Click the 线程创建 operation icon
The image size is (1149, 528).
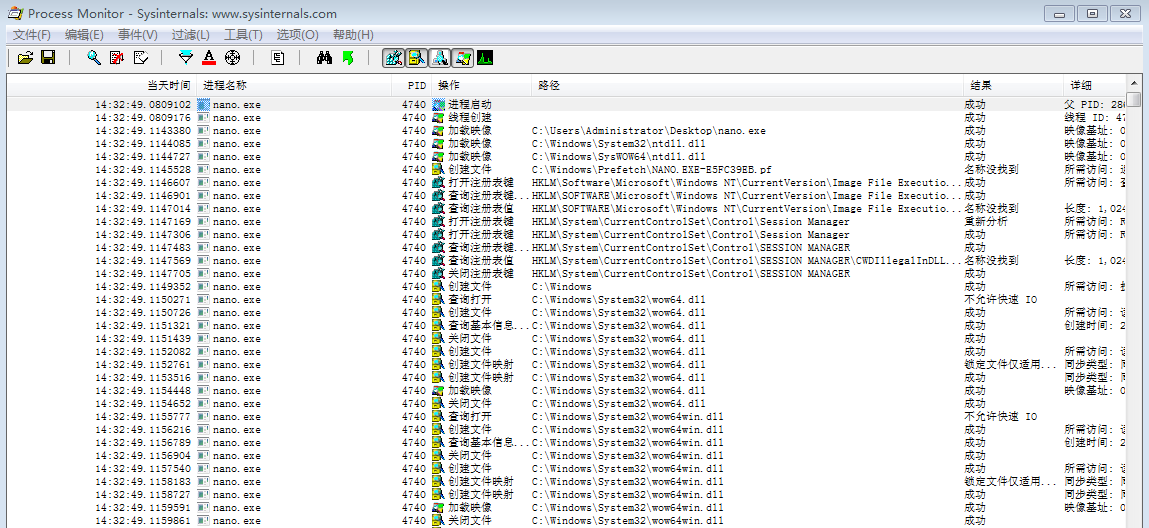coord(439,117)
